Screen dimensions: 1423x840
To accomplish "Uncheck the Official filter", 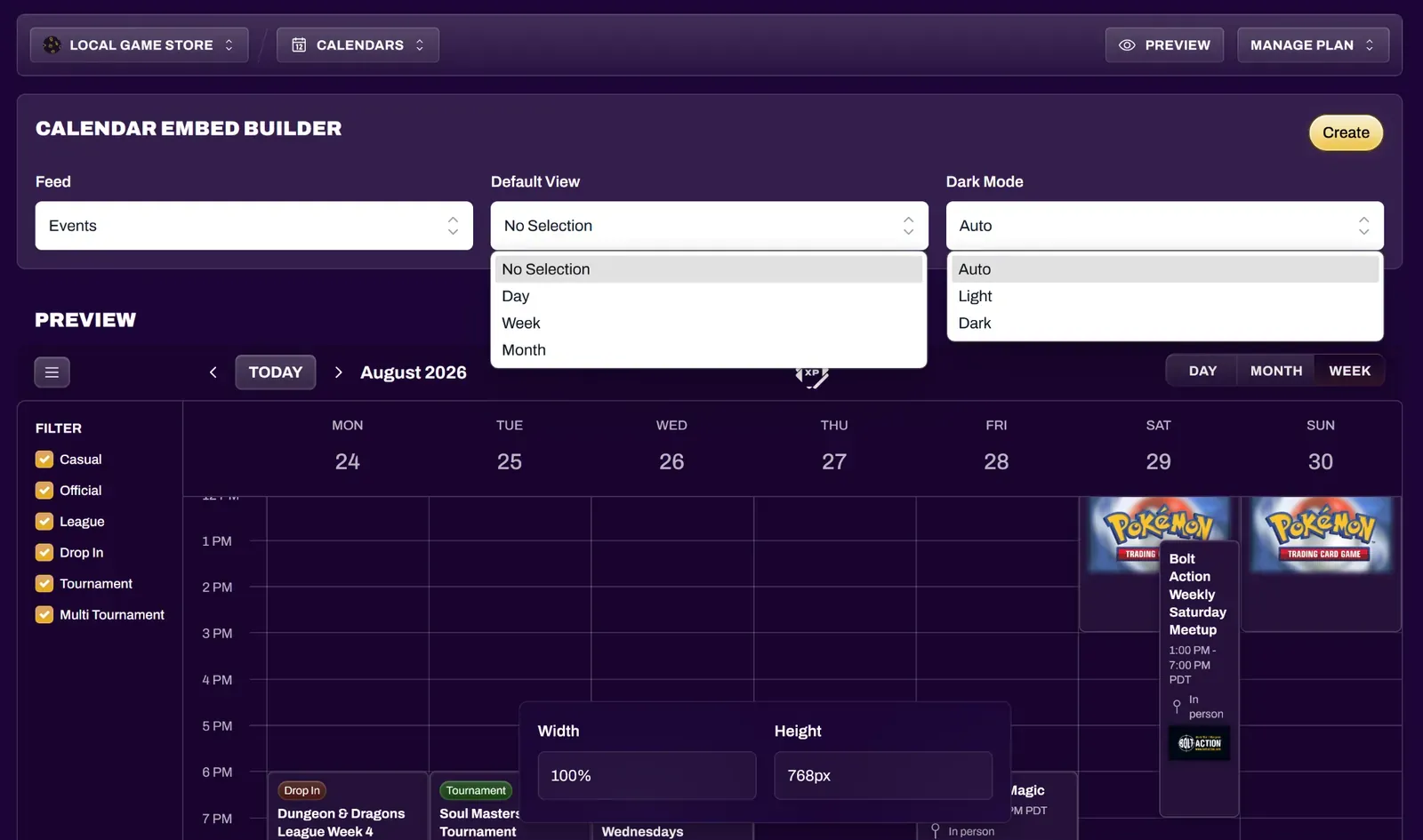I will pos(44,491).
